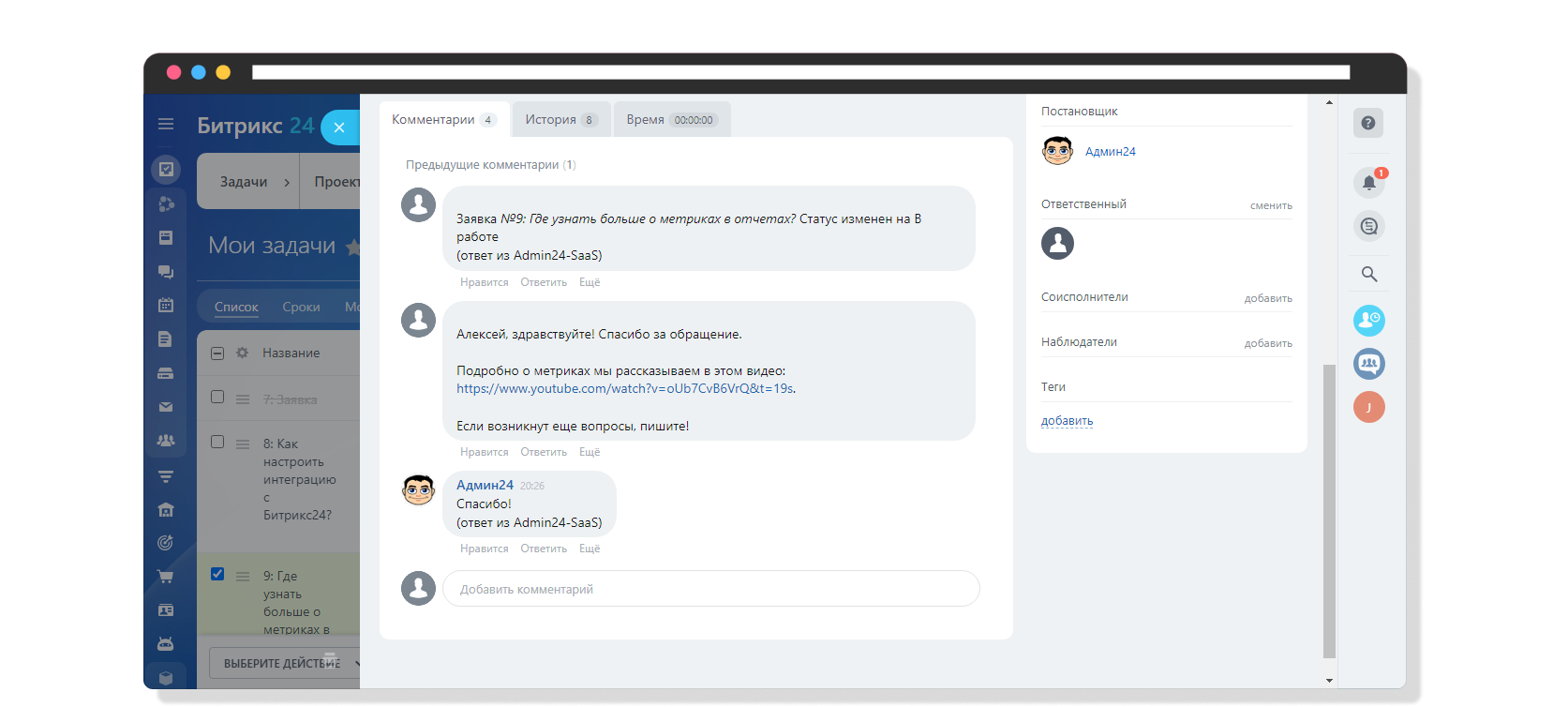Open the gear settings icon near Название

(x=243, y=353)
